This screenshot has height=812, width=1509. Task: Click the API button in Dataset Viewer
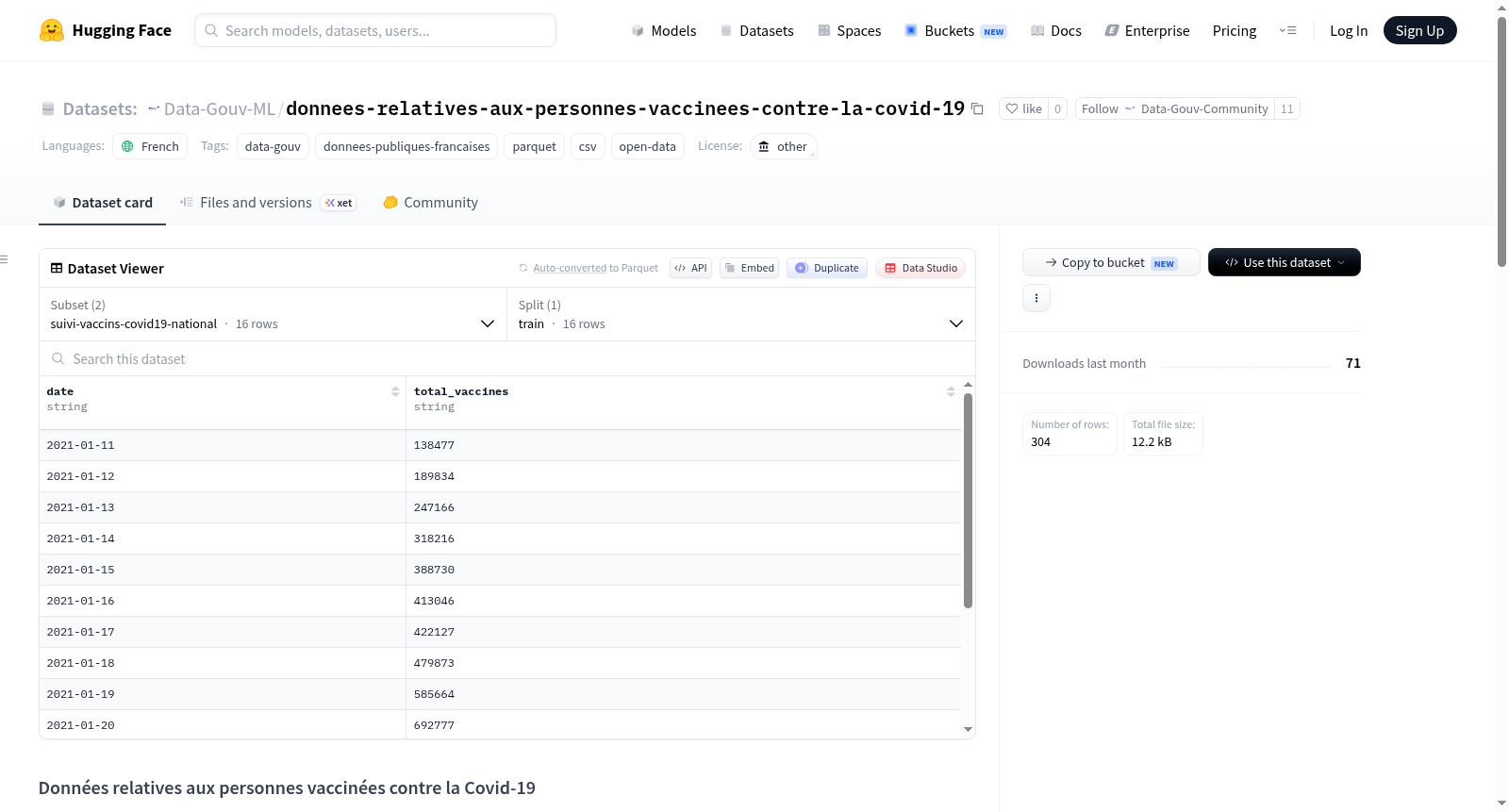[690, 268]
